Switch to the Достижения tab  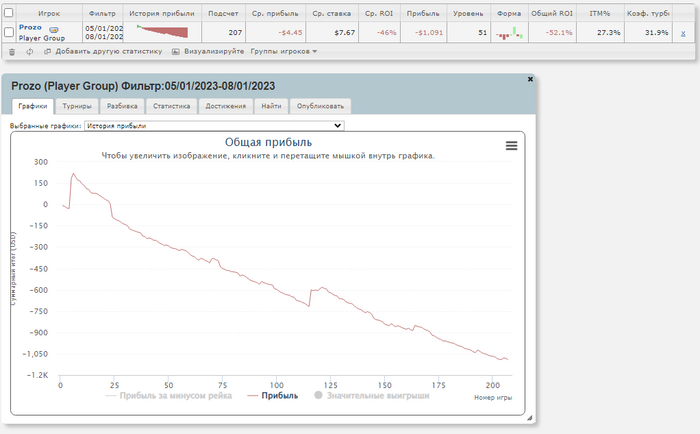[x=225, y=106]
